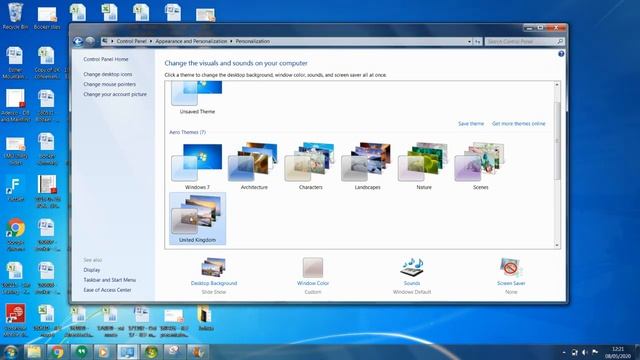The image size is (640, 360).
Task: Select the Windows 7 theme
Action: [x=197, y=166]
